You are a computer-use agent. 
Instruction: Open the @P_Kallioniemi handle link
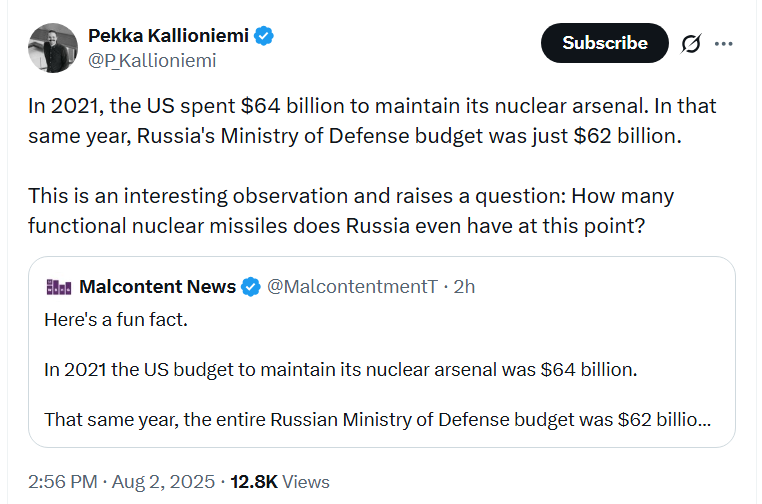[x=152, y=61]
